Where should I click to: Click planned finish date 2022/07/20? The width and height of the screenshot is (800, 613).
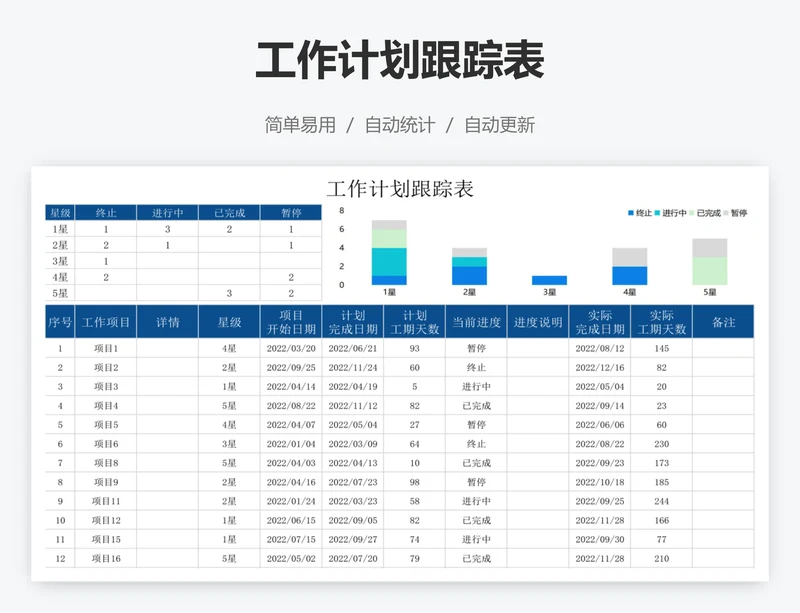(x=353, y=558)
